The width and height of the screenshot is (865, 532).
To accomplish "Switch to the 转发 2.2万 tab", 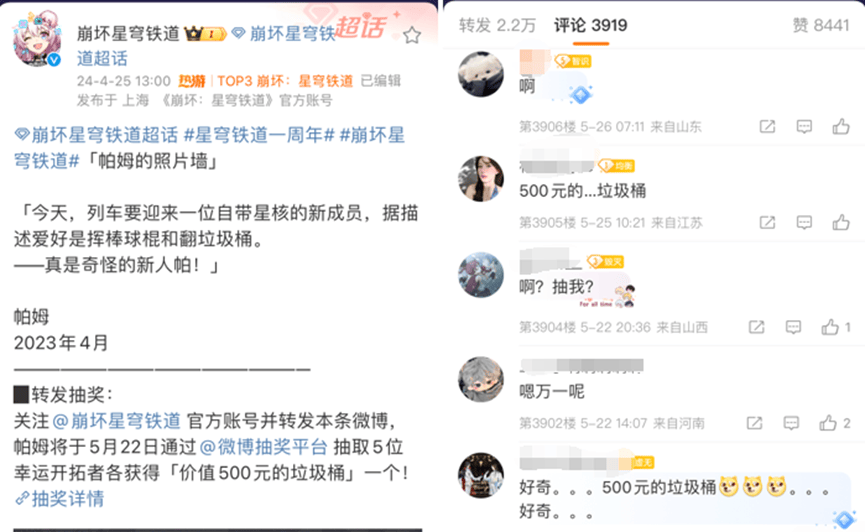I will click(x=497, y=25).
